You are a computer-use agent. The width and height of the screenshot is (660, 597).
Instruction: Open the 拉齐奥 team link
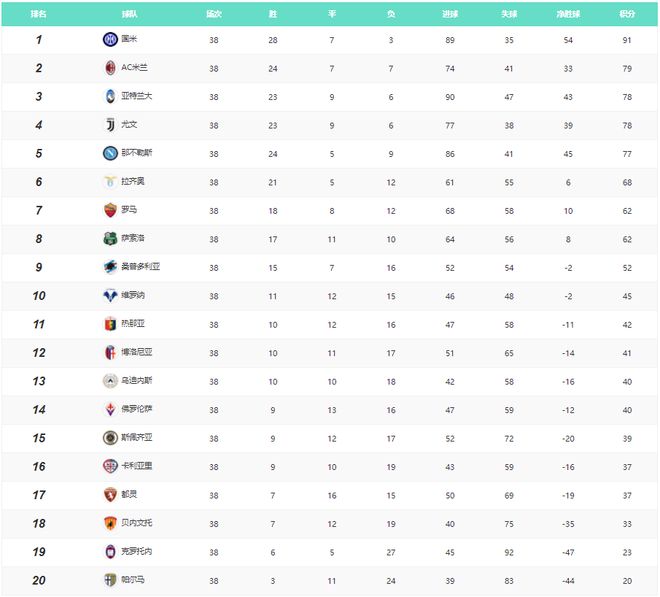pos(133,181)
